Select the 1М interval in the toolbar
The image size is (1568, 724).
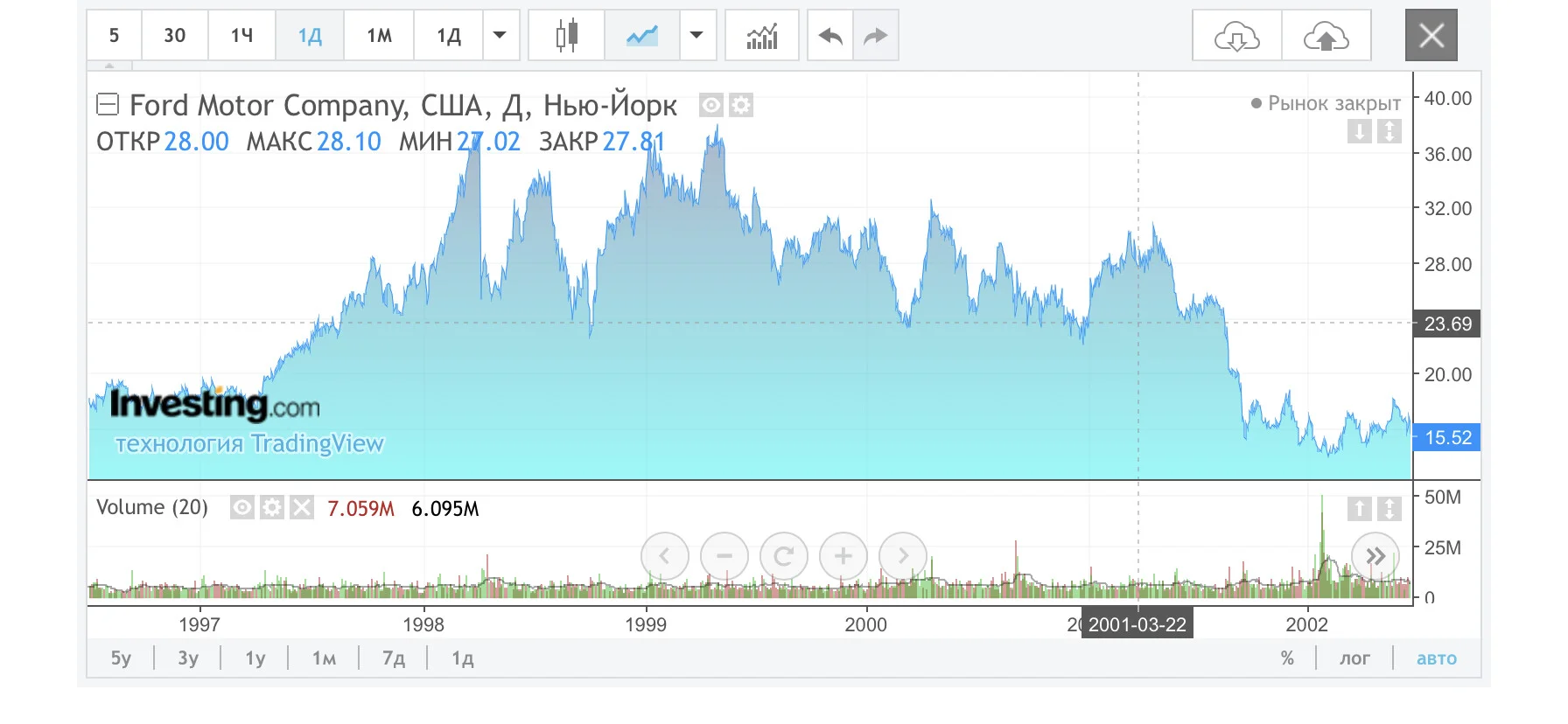pyautogui.click(x=379, y=36)
